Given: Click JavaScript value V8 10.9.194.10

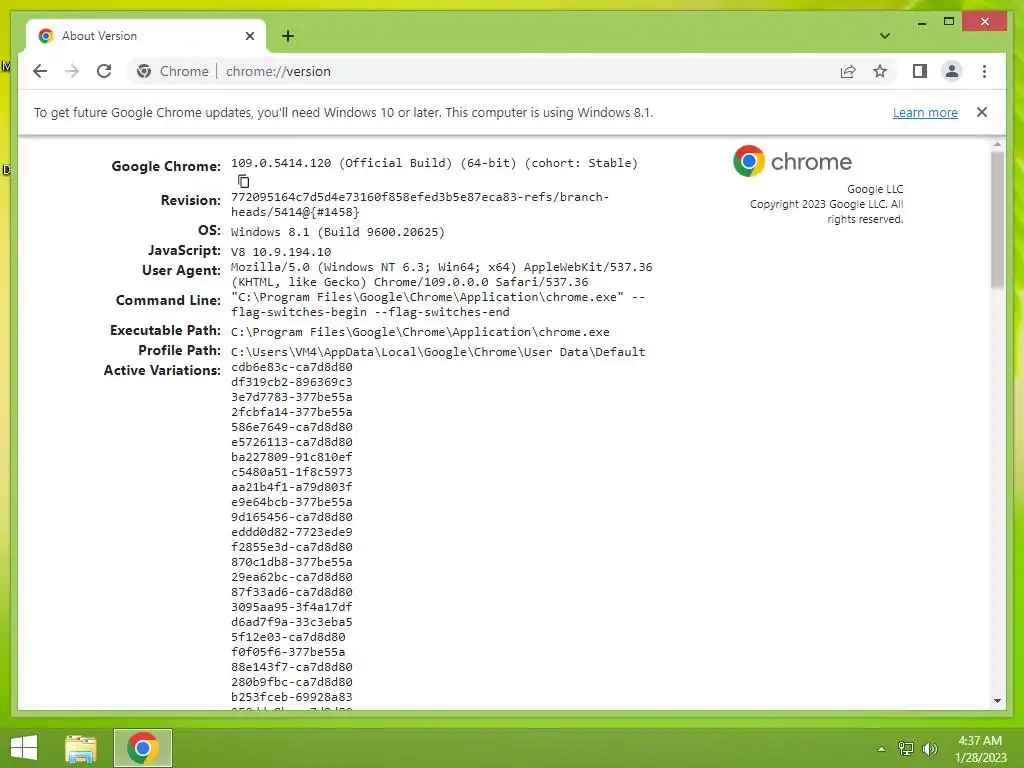Looking at the screenshot, I should click(281, 251).
